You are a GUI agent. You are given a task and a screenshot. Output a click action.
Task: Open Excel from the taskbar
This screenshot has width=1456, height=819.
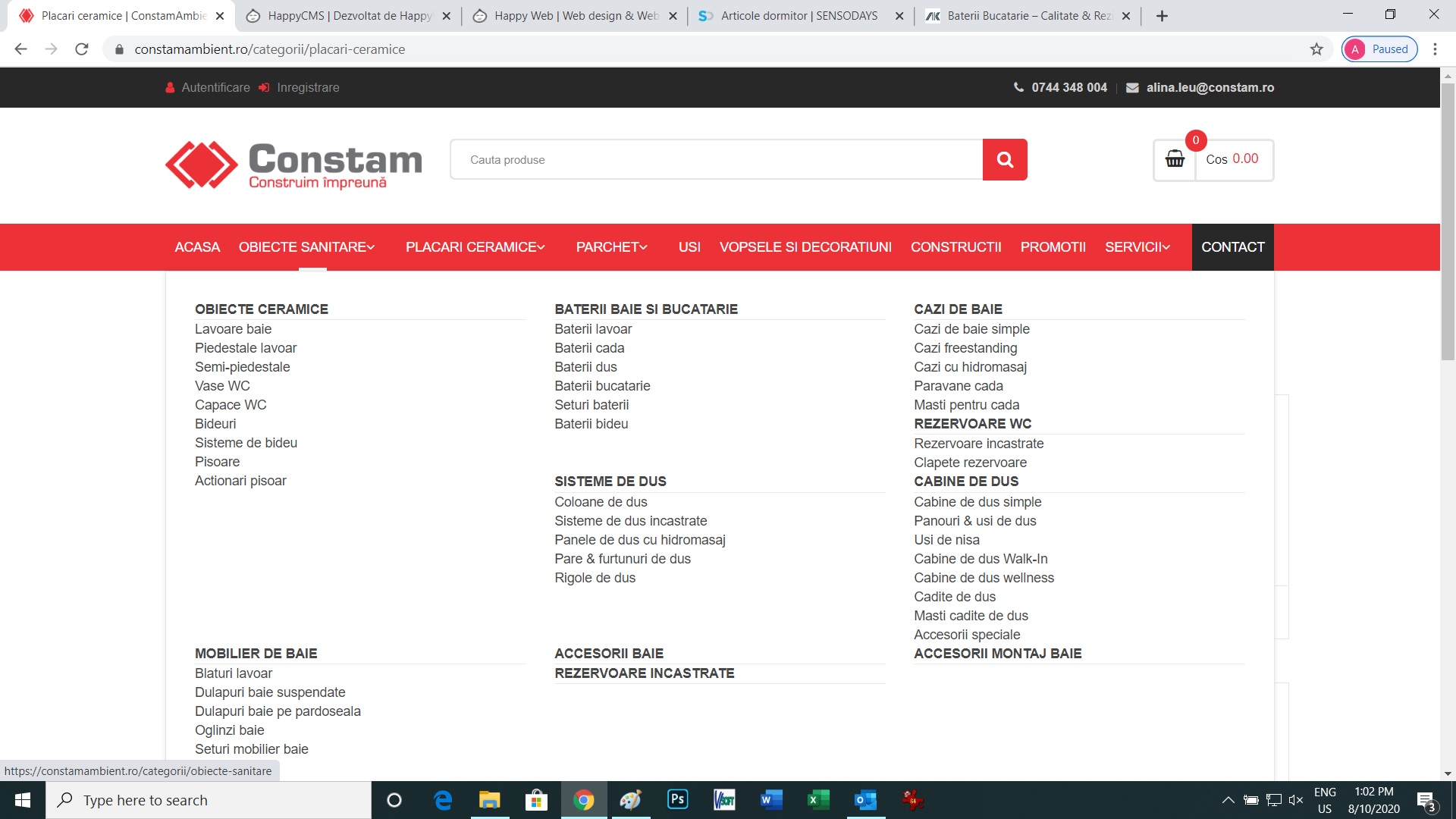click(x=818, y=800)
